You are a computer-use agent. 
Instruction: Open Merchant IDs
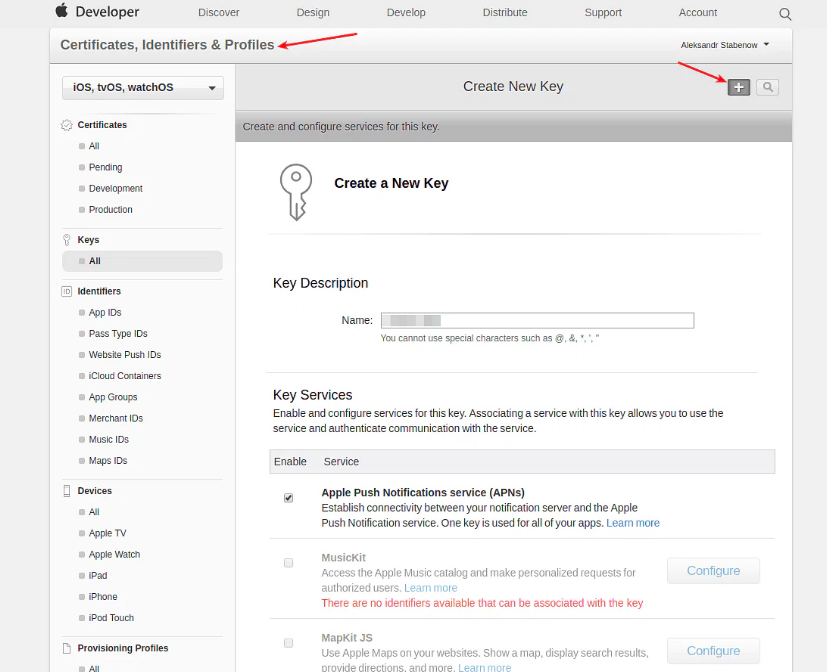coord(116,418)
